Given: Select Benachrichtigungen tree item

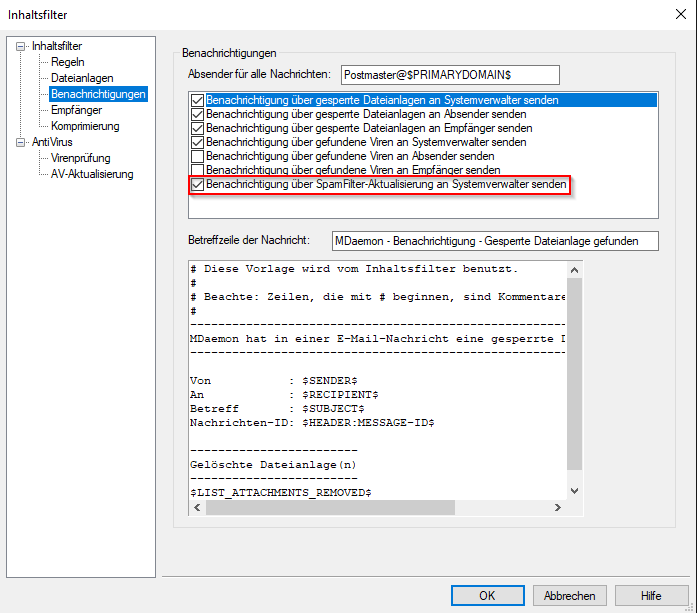Looking at the screenshot, I should tap(98, 94).
